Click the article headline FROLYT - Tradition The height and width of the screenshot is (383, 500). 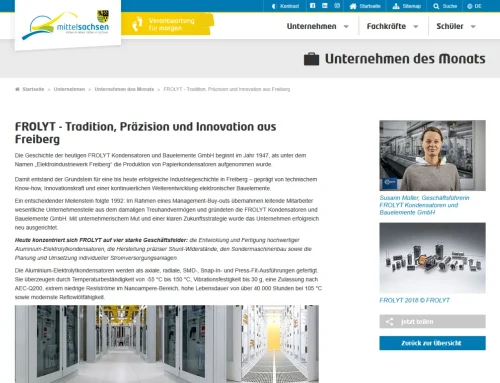(x=145, y=133)
